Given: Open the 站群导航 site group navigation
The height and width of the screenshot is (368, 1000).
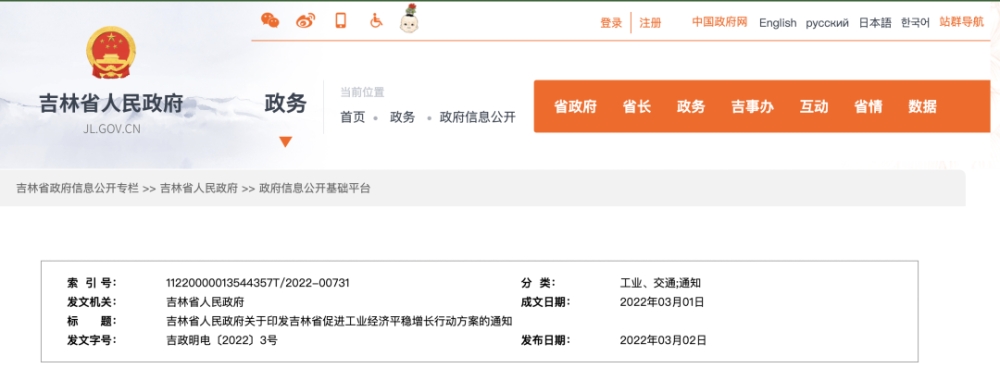Looking at the screenshot, I should (962, 22).
